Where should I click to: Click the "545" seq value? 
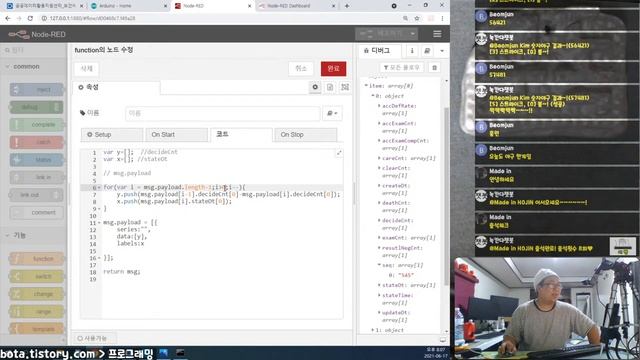(406, 275)
